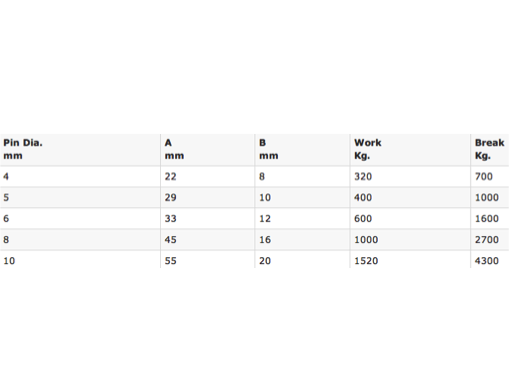Viewport: 509px width, 375px height.
Task: Click the work load 320 cell
Action: 410,176
